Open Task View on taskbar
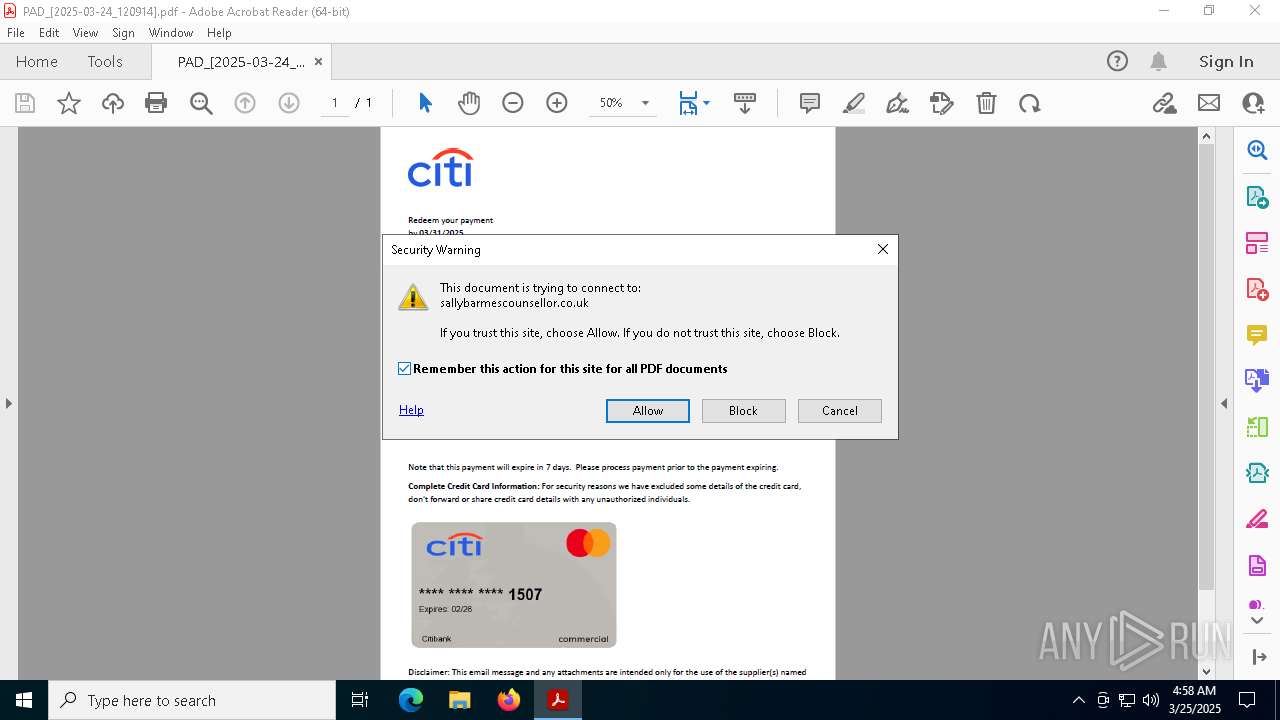This screenshot has width=1280, height=720. click(x=361, y=700)
